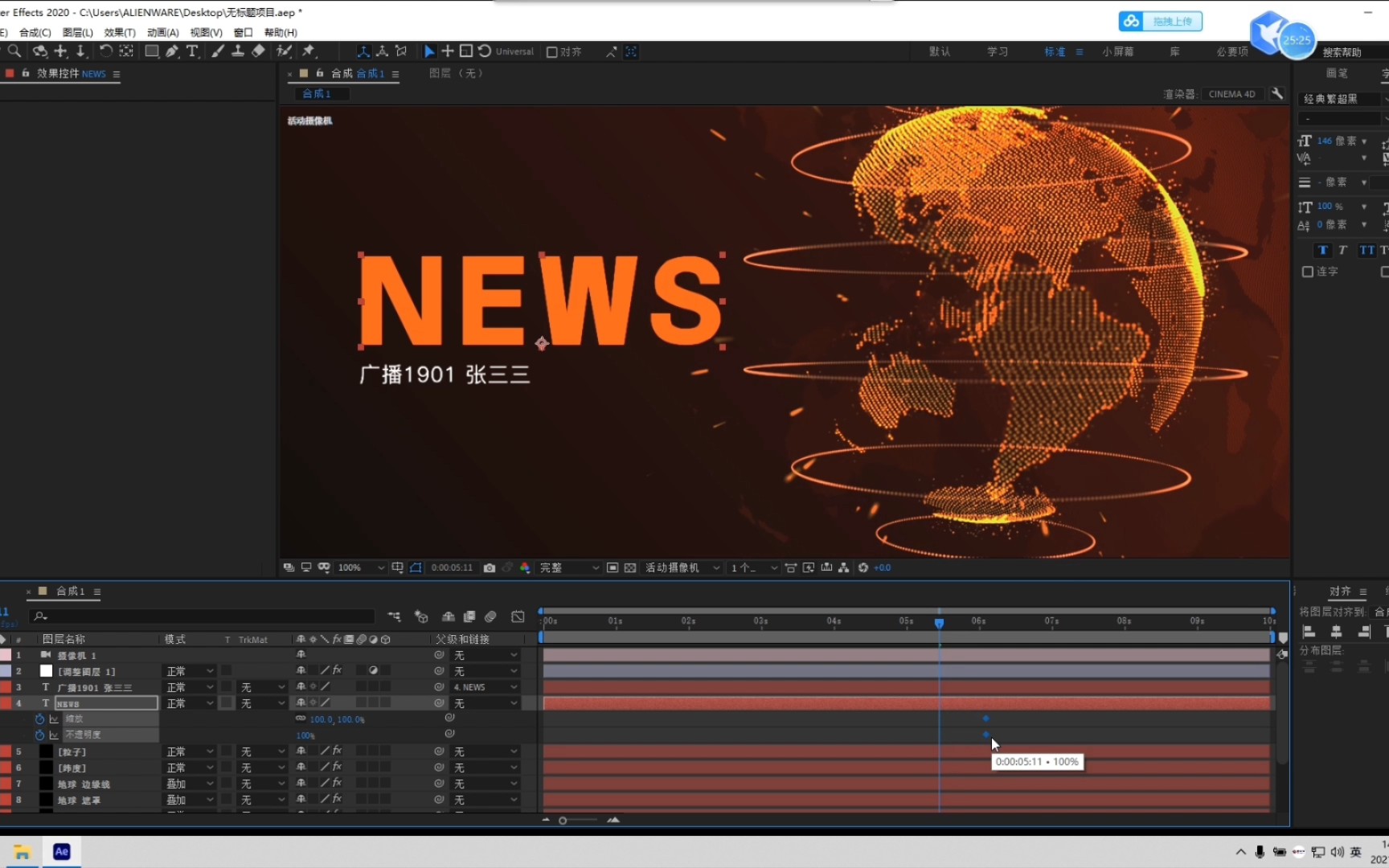Open the 学习 workspace

[x=998, y=51]
